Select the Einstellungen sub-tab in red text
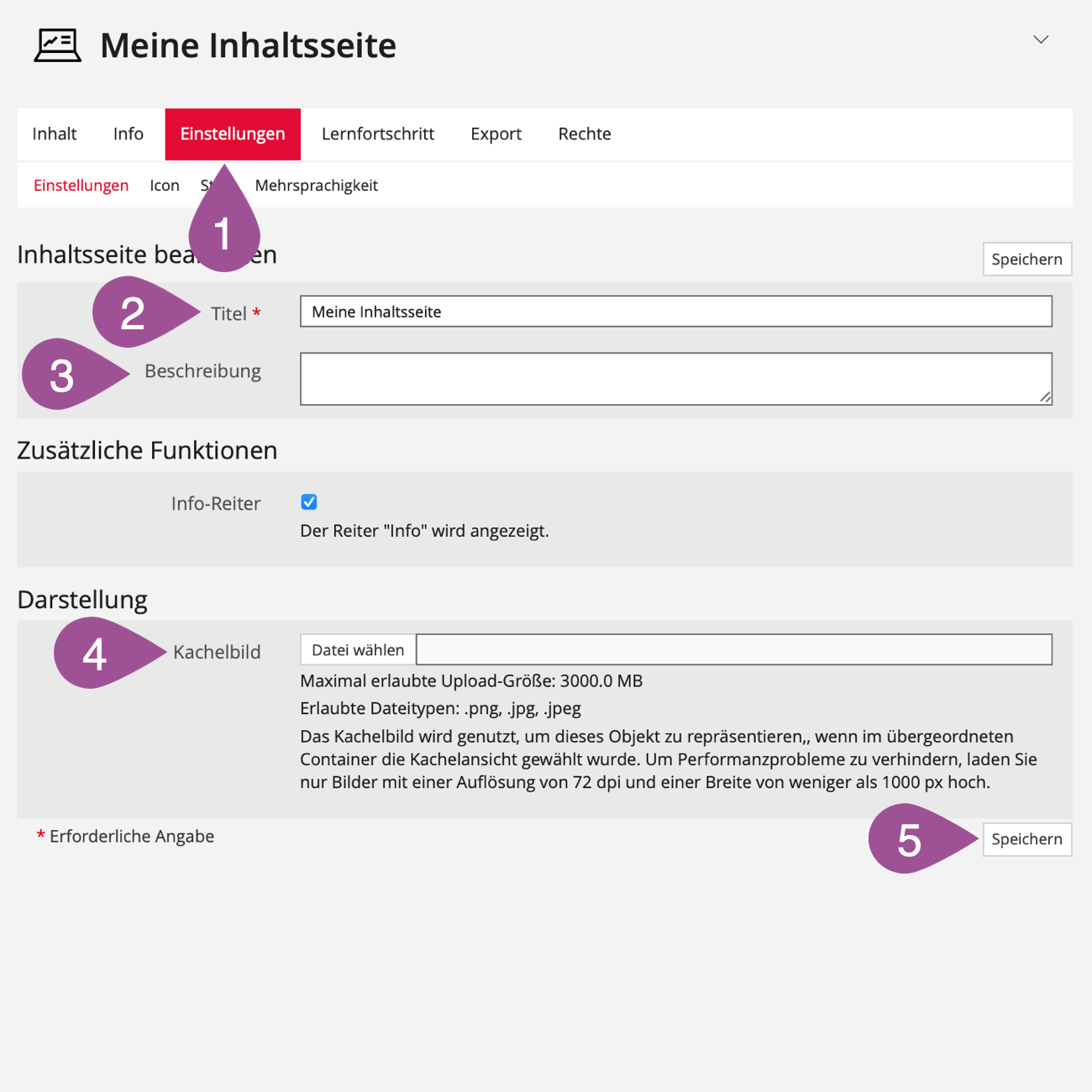 81,186
